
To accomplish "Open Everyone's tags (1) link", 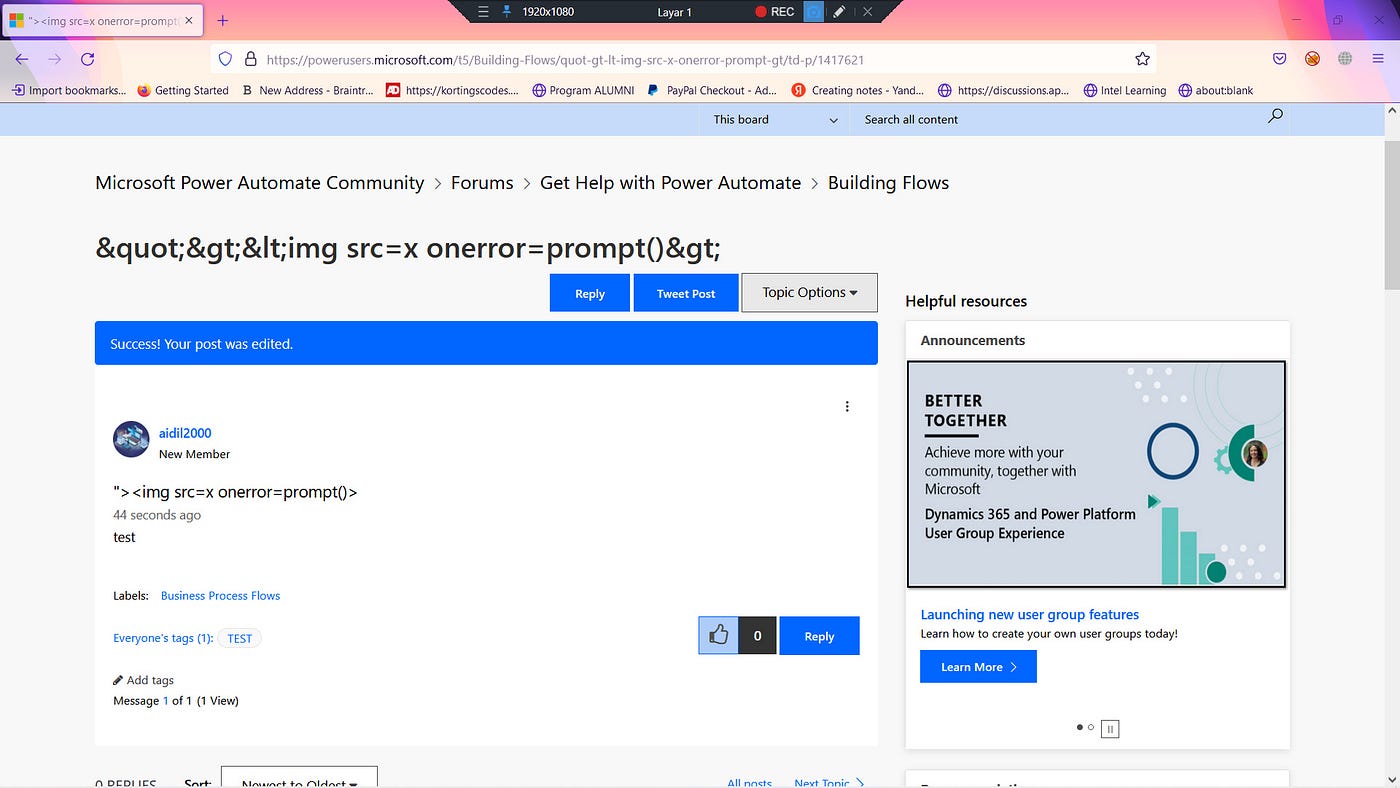I will (x=163, y=638).
